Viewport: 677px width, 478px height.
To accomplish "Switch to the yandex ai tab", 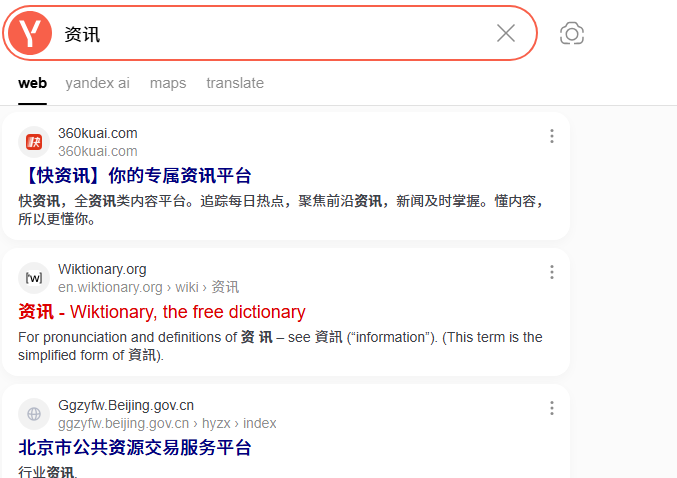I will 97,83.
